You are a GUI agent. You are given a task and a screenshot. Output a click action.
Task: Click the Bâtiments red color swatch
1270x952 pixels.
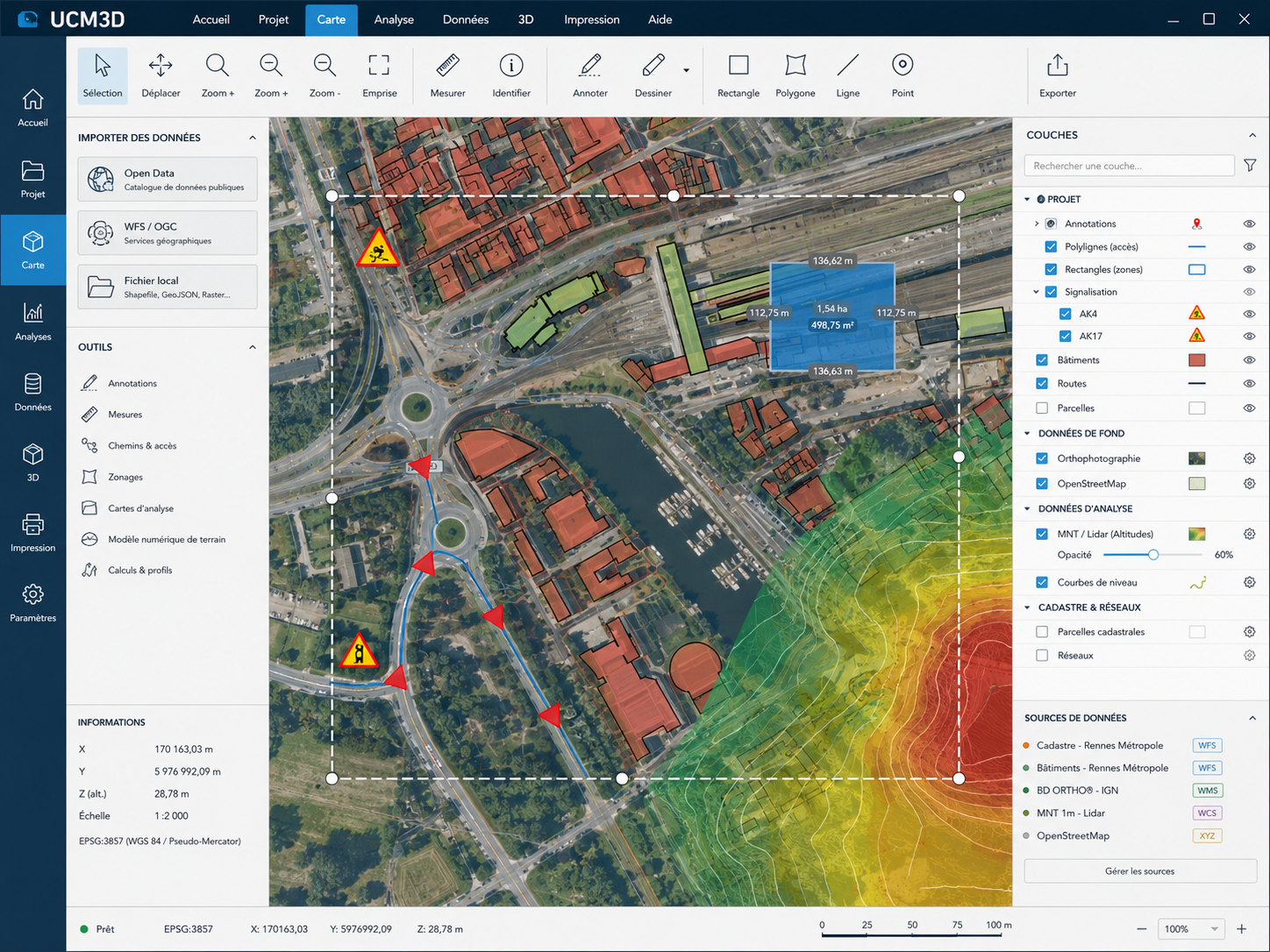click(x=1196, y=360)
